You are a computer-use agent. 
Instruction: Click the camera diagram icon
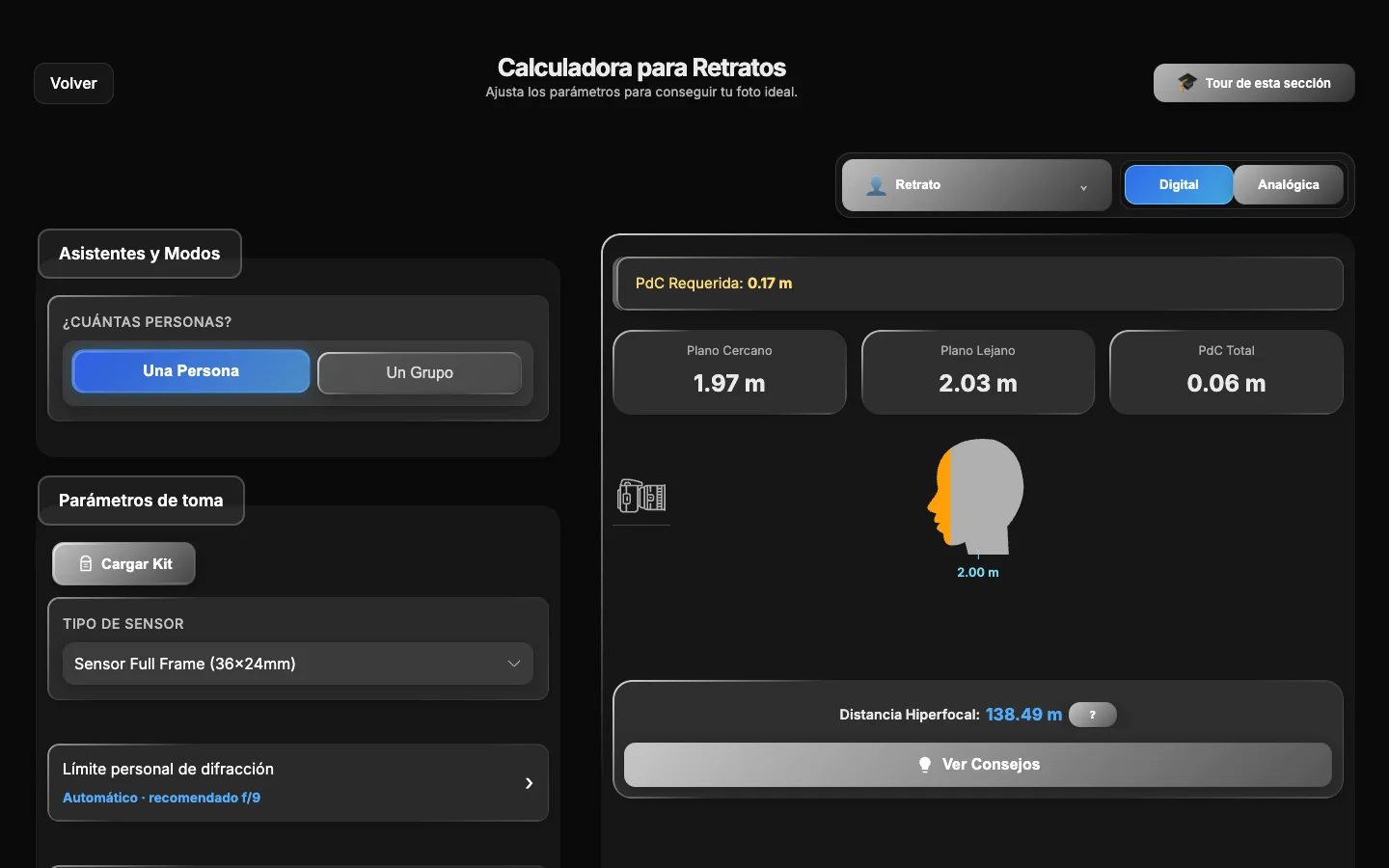point(641,497)
